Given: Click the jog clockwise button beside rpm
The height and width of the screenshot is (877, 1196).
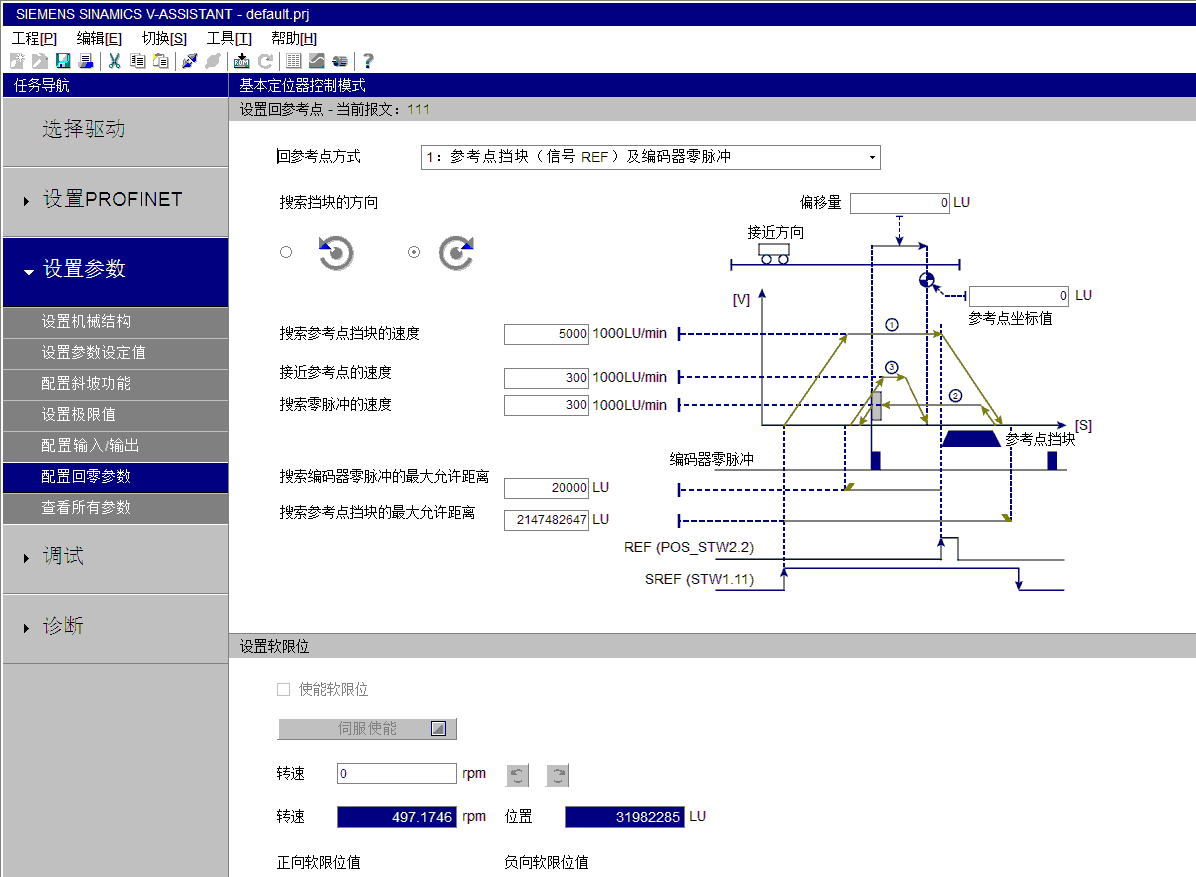Looking at the screenshot, I should tap(558, 776).
